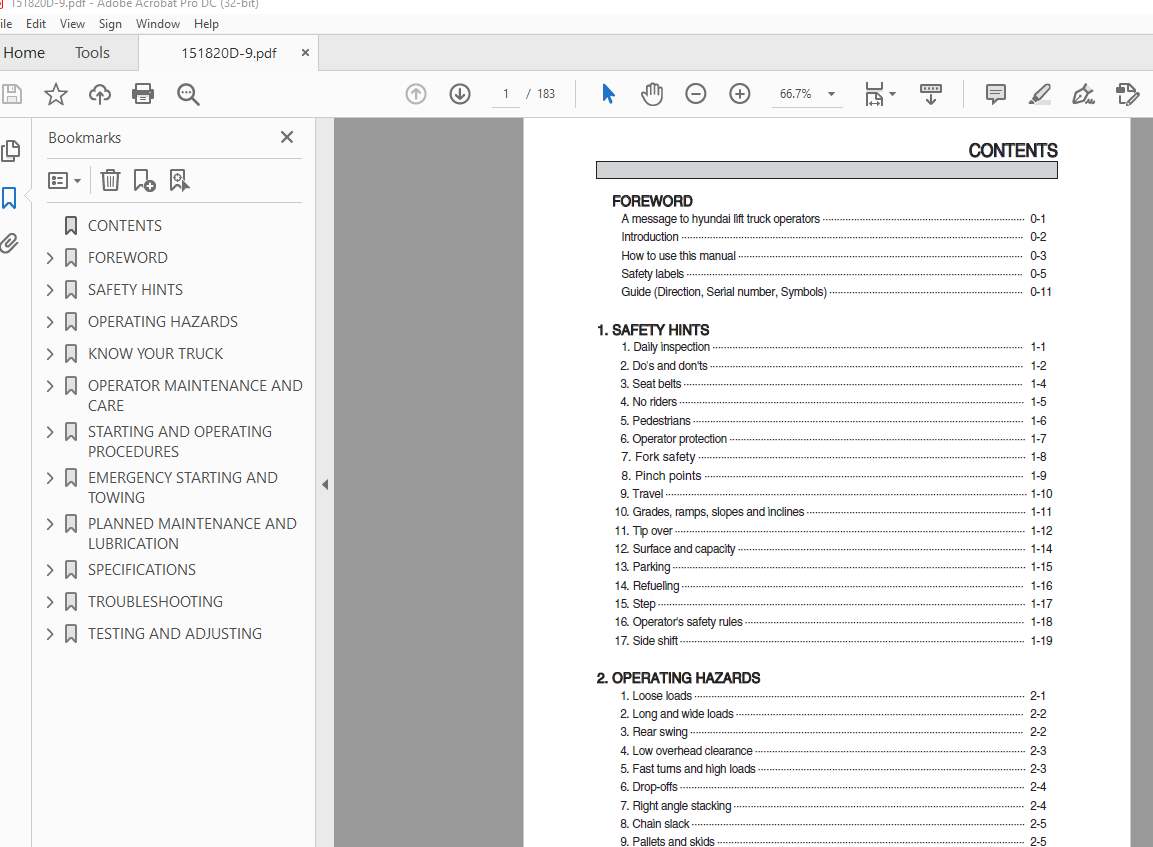Open the Help menu
The height and width of the screenshot is (847, 1153).
206,24
